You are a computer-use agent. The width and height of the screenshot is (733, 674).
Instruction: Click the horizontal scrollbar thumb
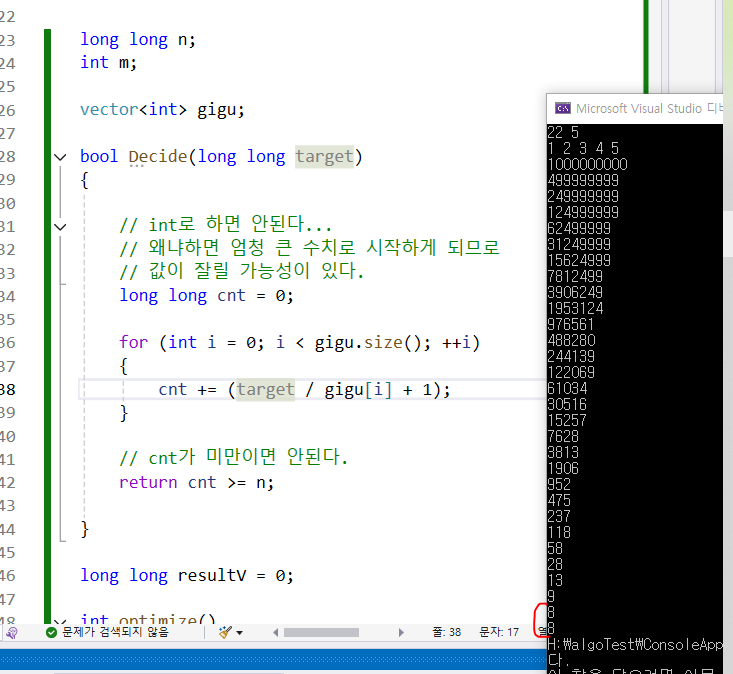coord(322,632)
